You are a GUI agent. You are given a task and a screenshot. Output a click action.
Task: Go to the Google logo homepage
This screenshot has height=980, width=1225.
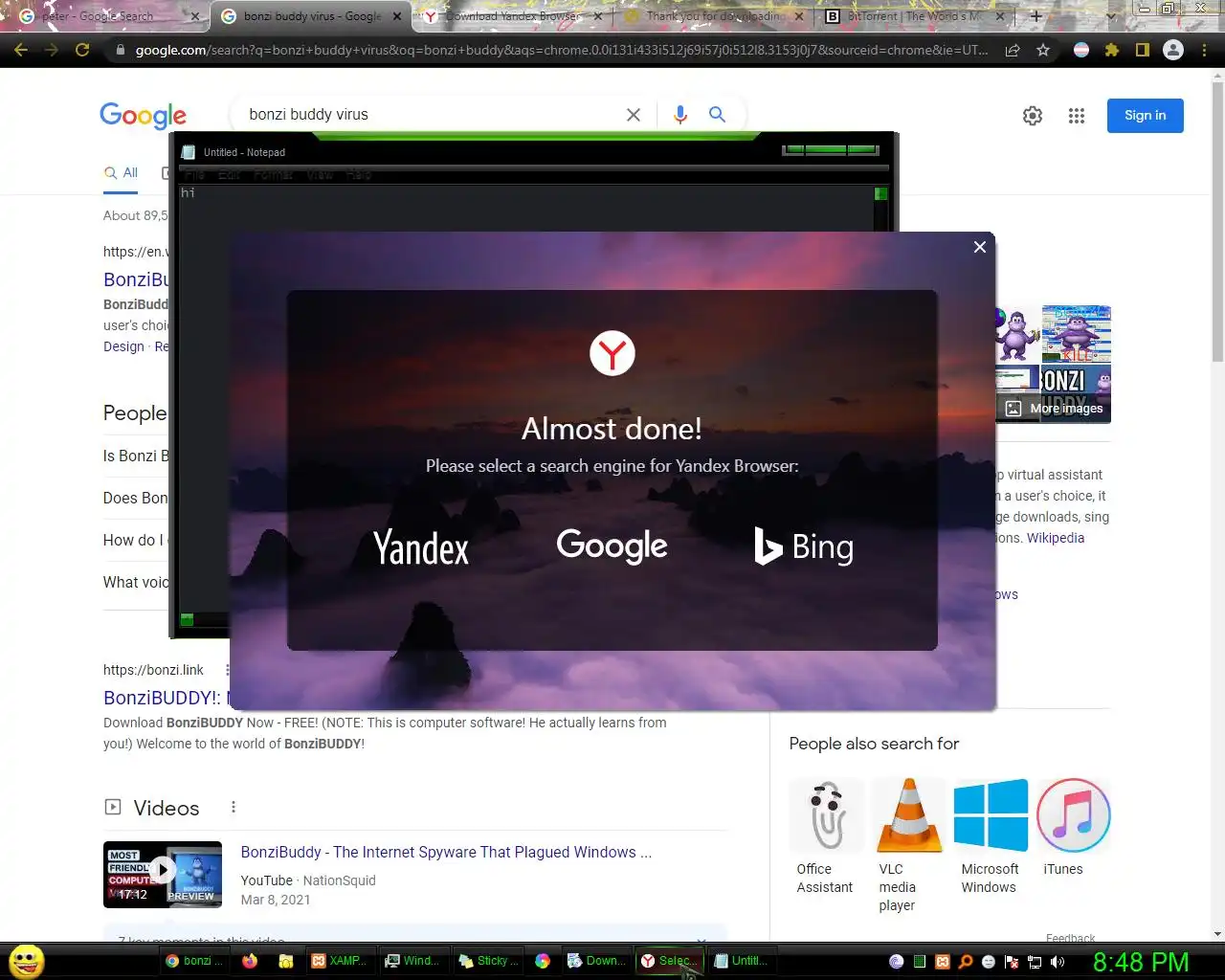tap(144, 116)
